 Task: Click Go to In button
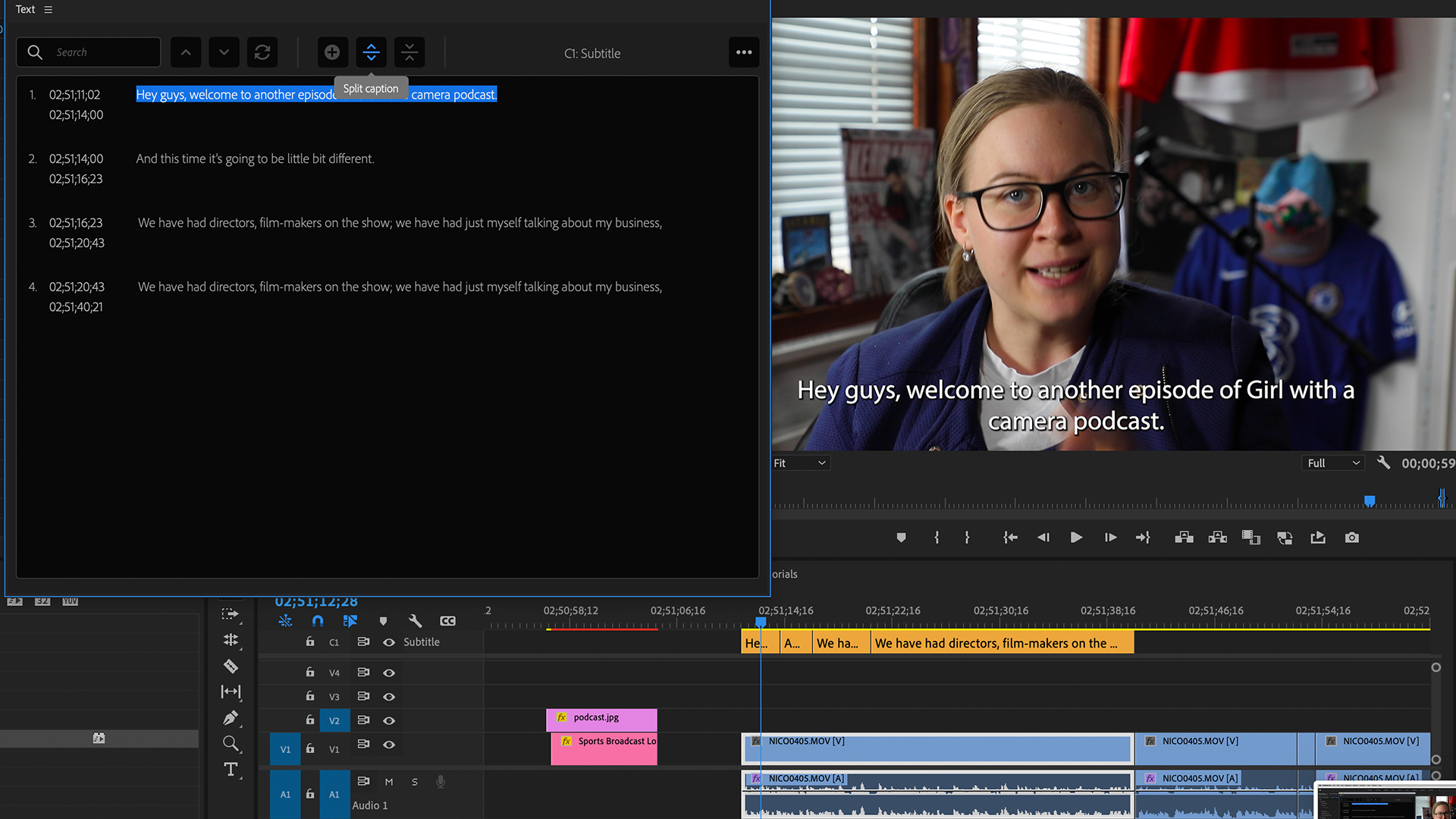pos(1010,538)
